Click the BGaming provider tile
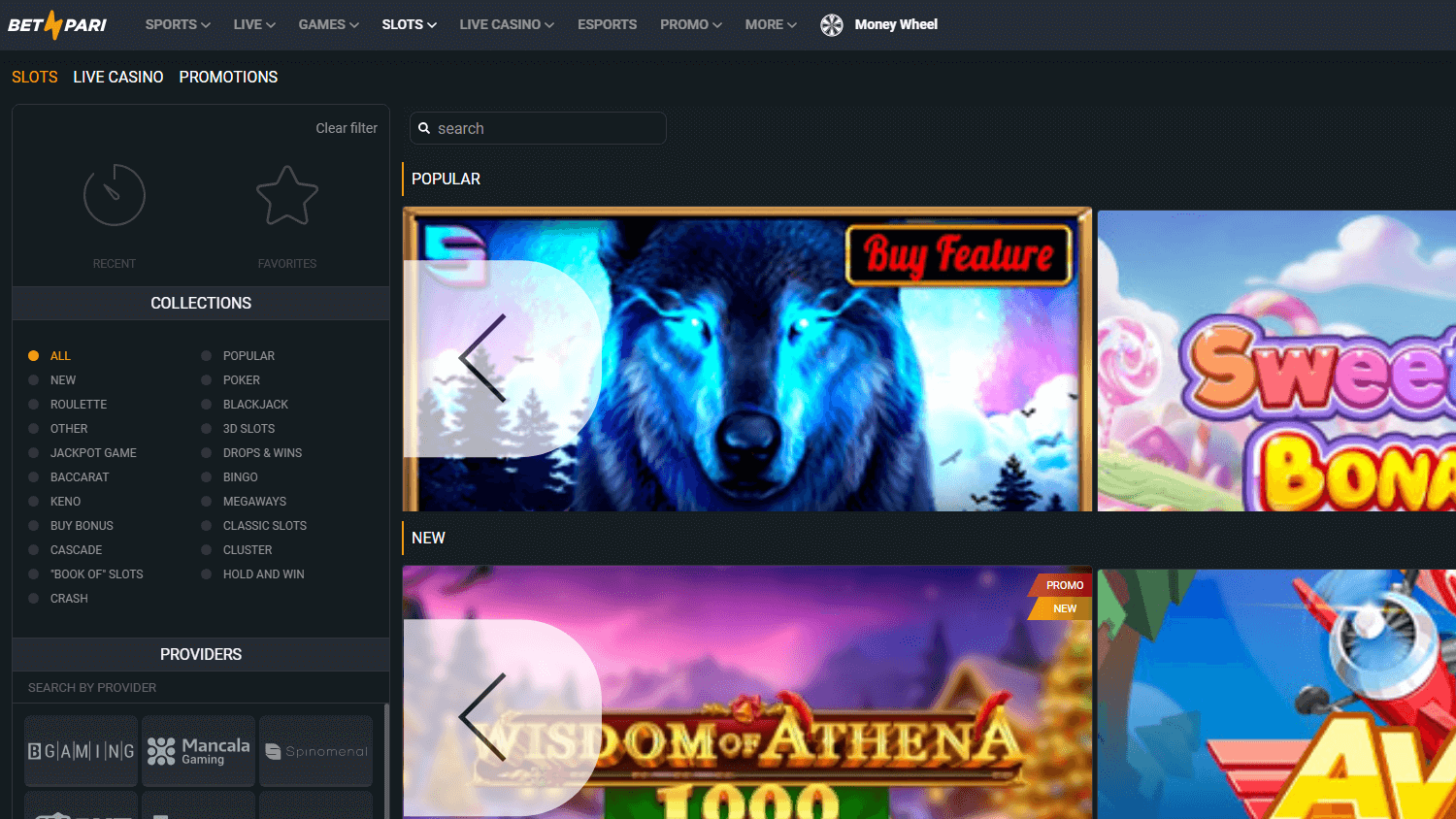 coord(81,750)
